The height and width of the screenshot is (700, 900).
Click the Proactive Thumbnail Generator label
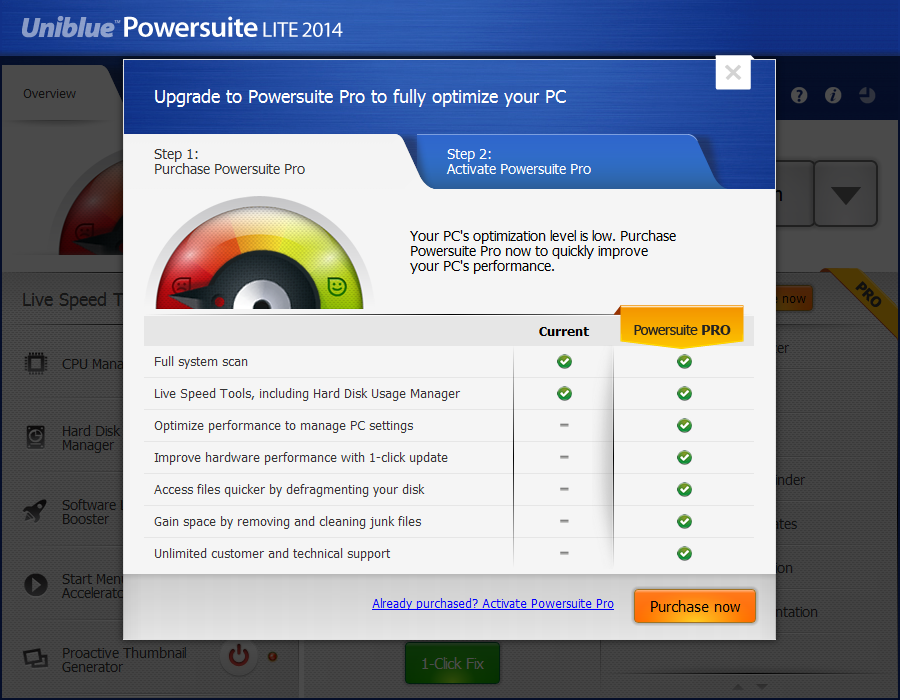[x=124, y=660]
